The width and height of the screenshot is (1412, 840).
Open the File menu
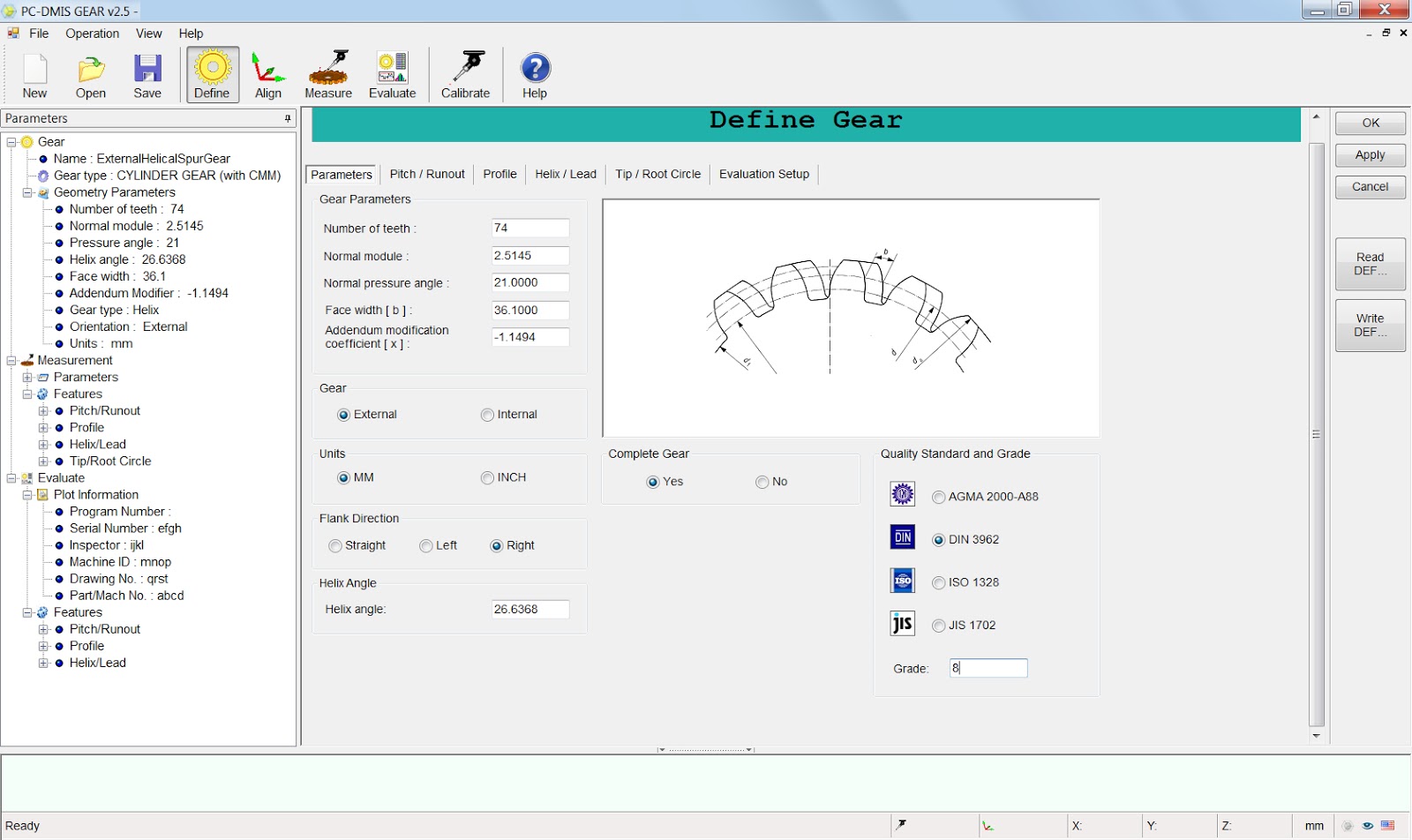(x=39, y=34)
